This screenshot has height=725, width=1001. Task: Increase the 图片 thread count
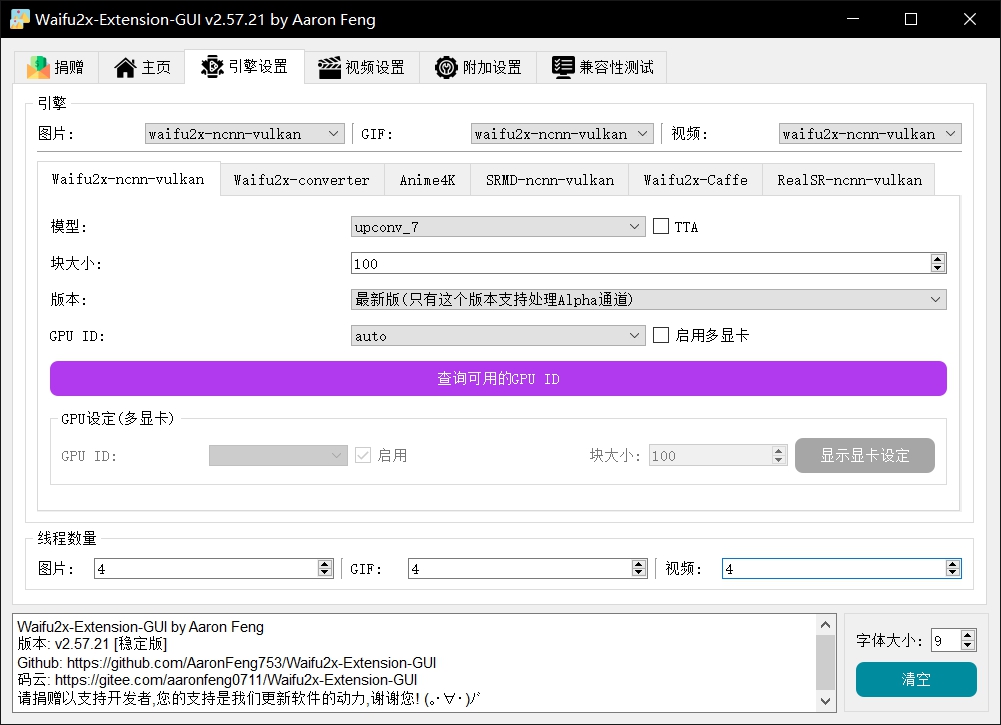pos(324,564)
